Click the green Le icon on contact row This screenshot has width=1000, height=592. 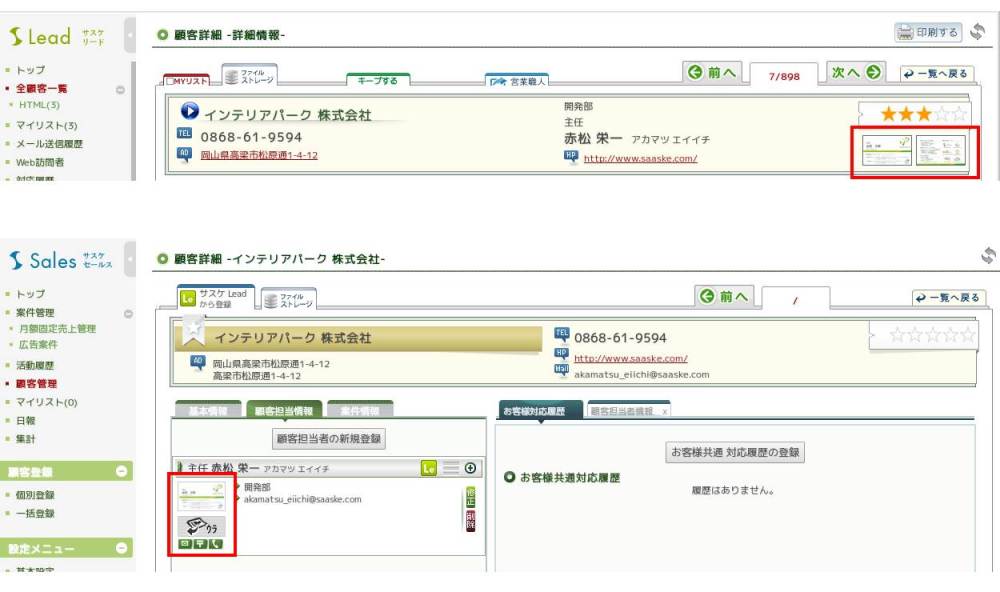[x=429, y=468]
